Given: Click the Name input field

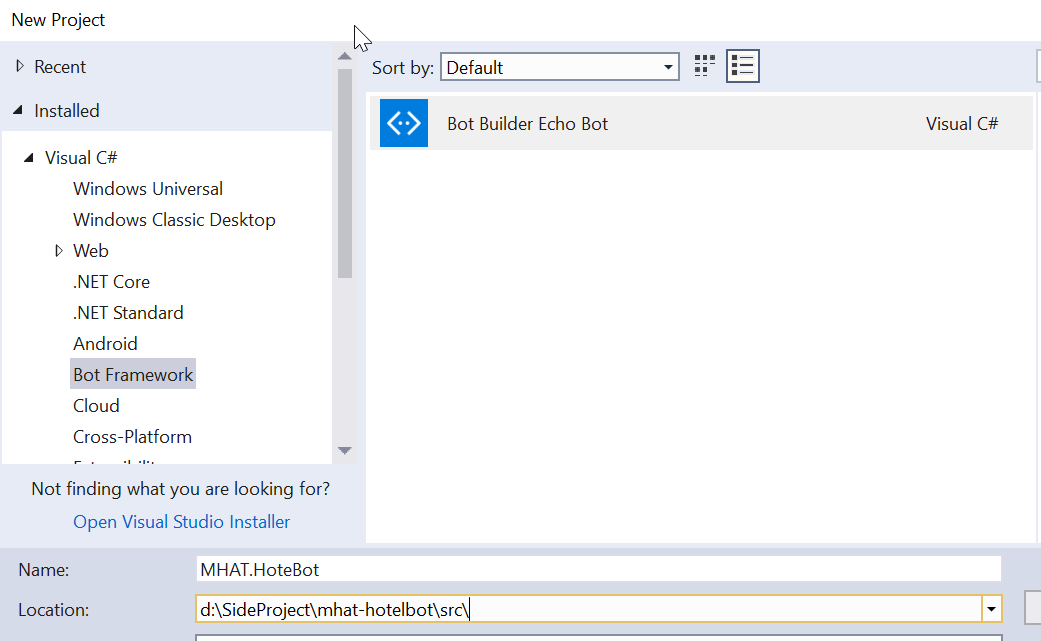Looking at the screenshot, I should click(598, 569).
